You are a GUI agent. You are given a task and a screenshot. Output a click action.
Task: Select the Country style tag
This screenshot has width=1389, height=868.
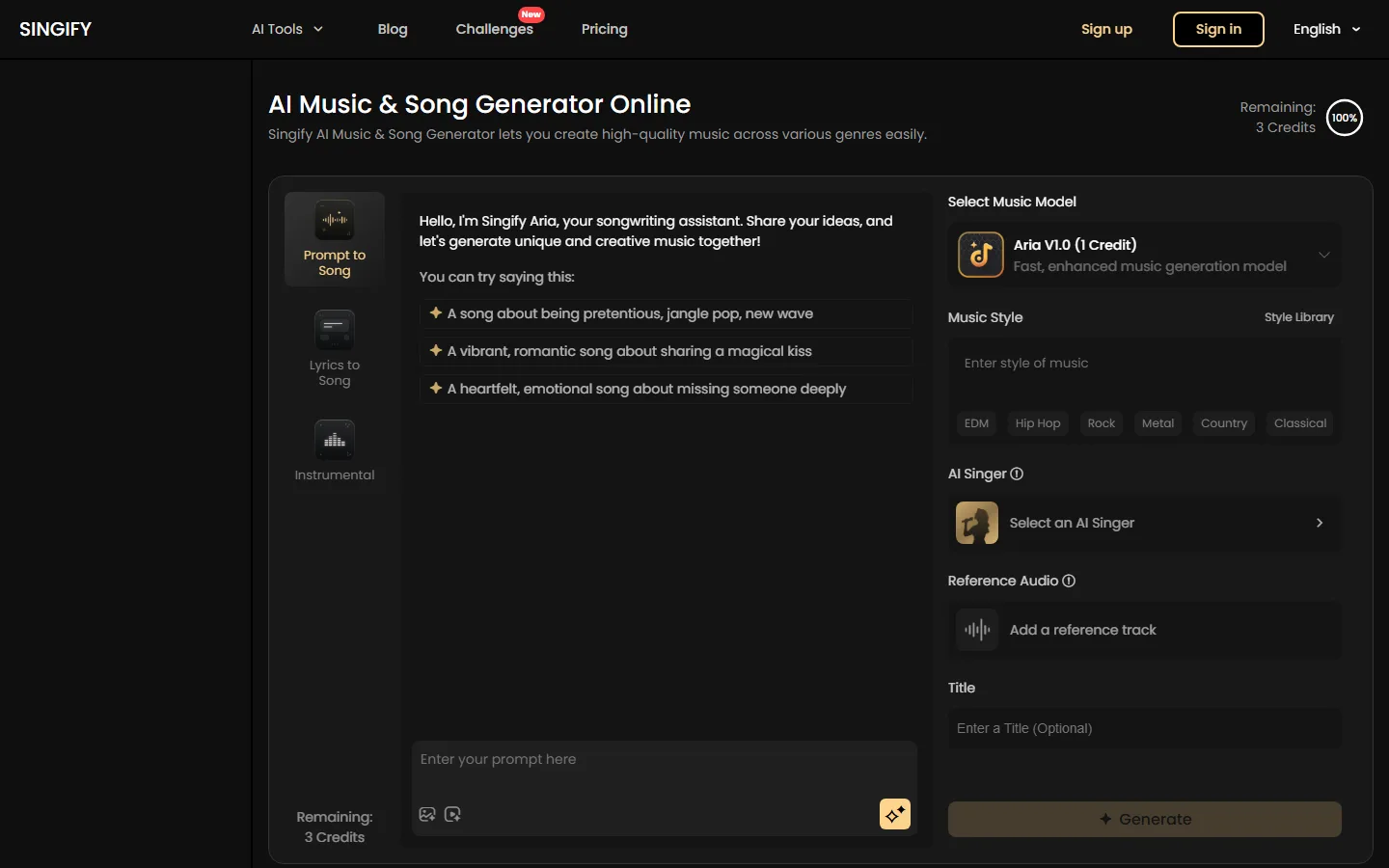(x=1224, y=423)
